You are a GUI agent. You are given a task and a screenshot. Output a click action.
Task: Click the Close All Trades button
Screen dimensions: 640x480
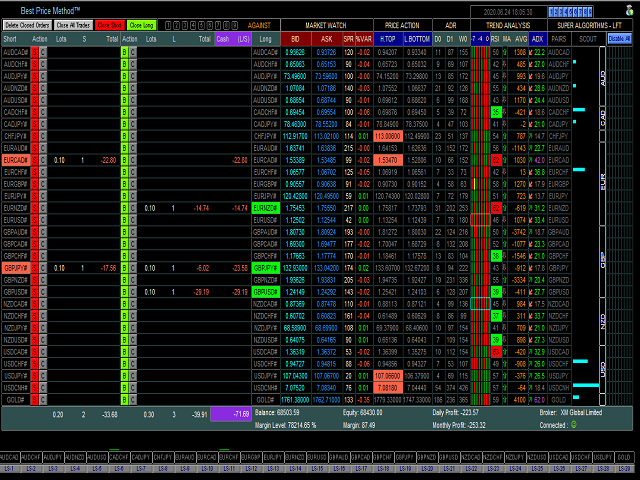tap(73, 25)
